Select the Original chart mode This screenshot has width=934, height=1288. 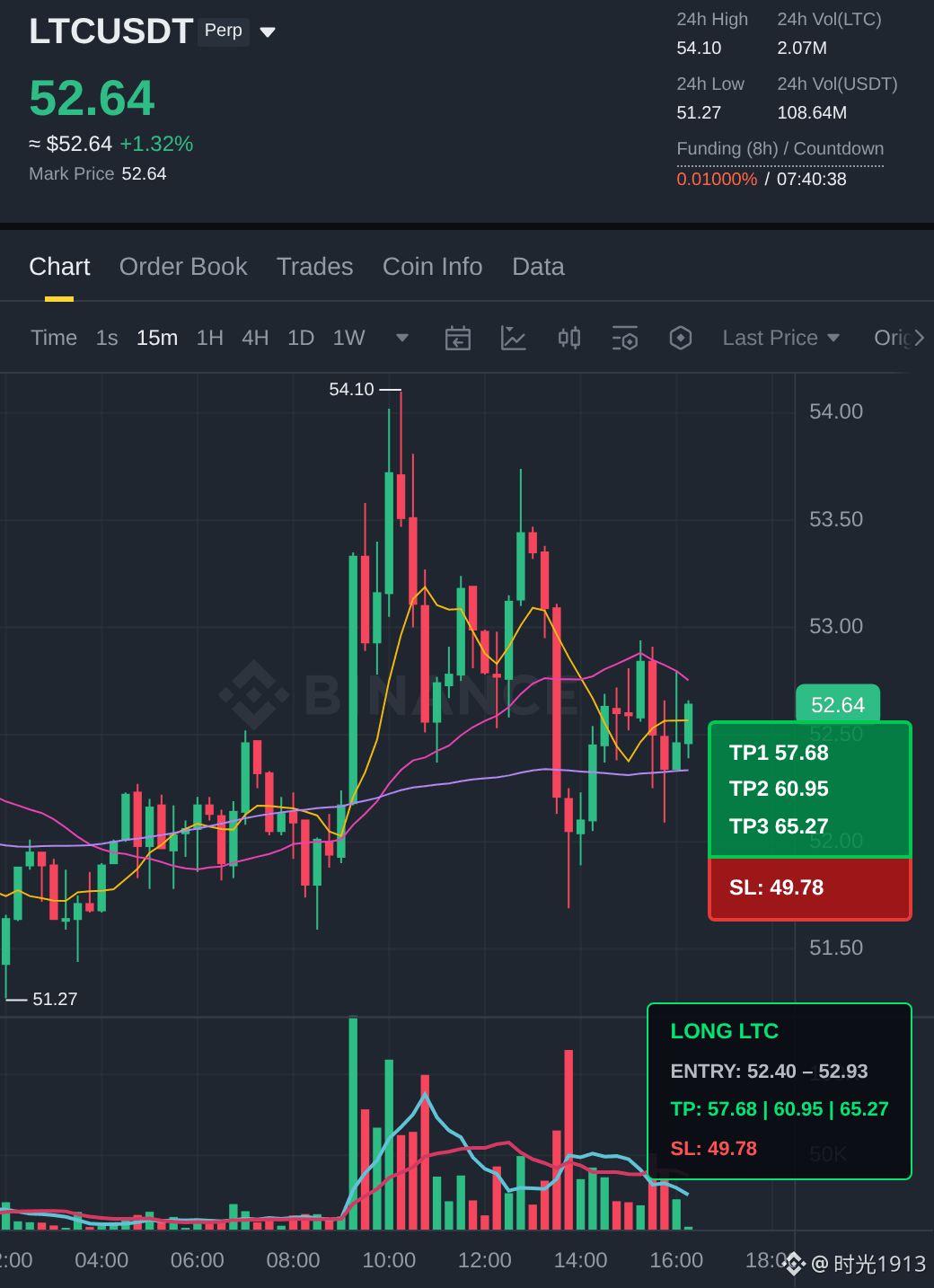click(892, 338)
